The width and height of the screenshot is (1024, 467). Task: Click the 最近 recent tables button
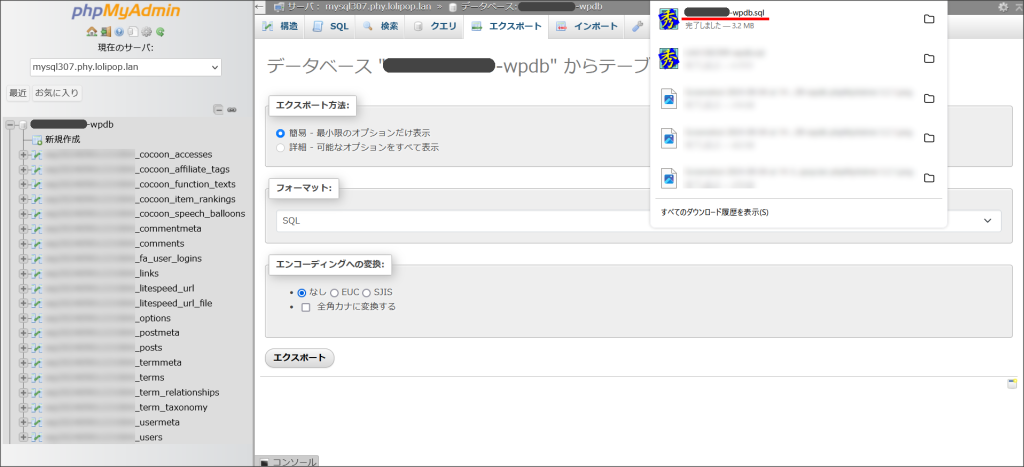(18, 93)
